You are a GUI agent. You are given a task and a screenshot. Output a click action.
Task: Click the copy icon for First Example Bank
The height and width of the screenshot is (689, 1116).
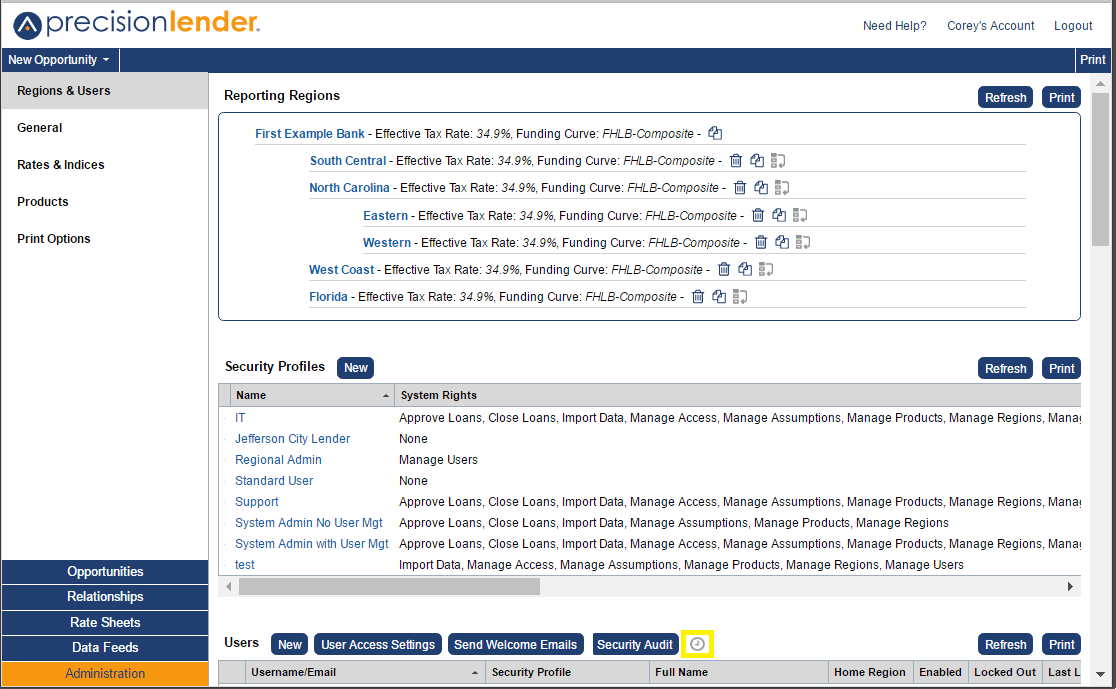click(715, 133)
